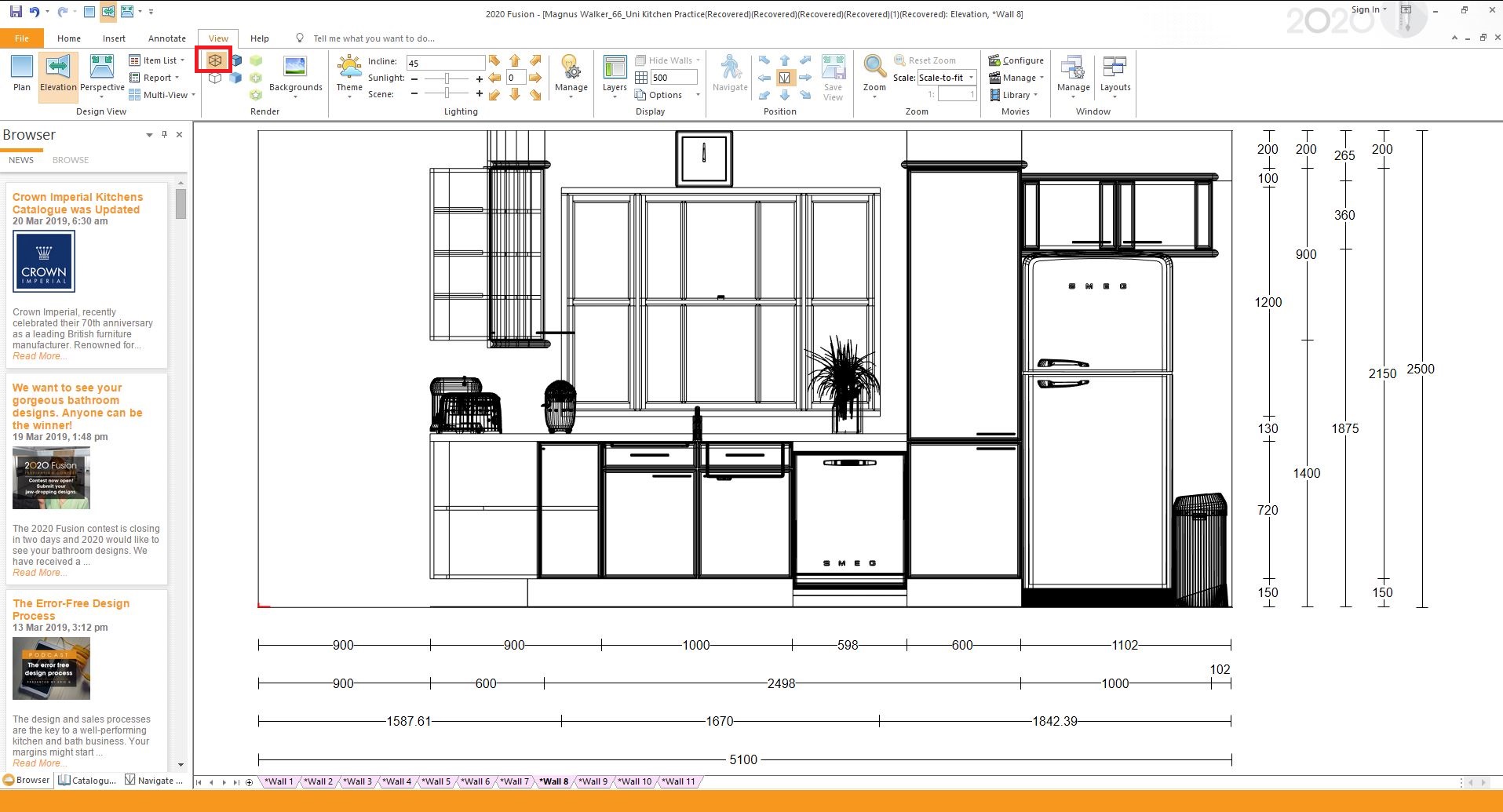Toggle the green star render option
Screen dimensions: 1503x812
click(x=256, y=95)
